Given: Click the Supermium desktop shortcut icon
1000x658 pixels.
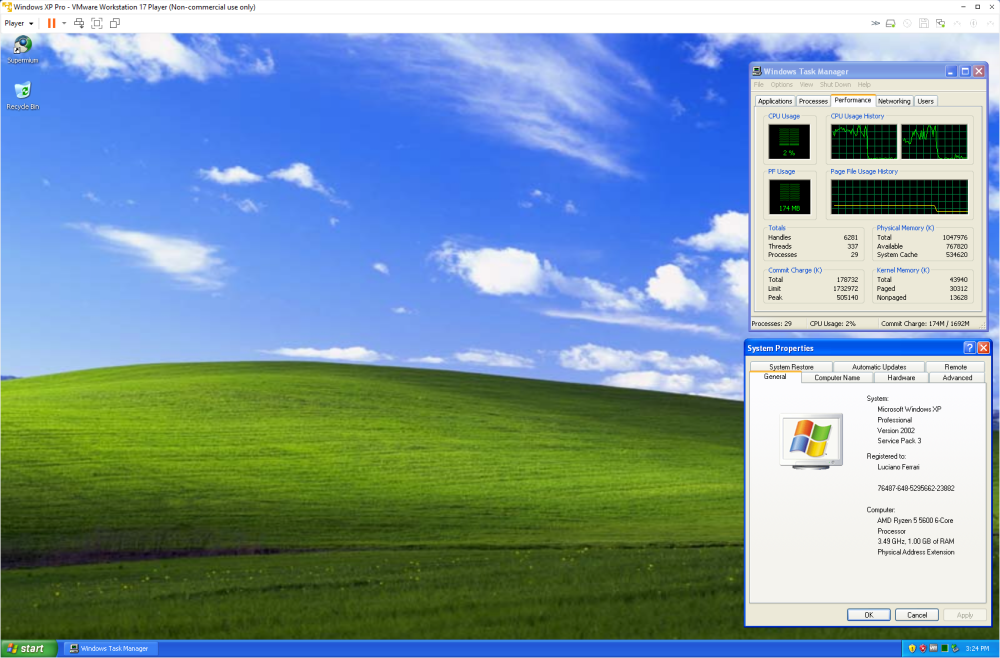Looking at the screenshot, I should pos(21,46).
